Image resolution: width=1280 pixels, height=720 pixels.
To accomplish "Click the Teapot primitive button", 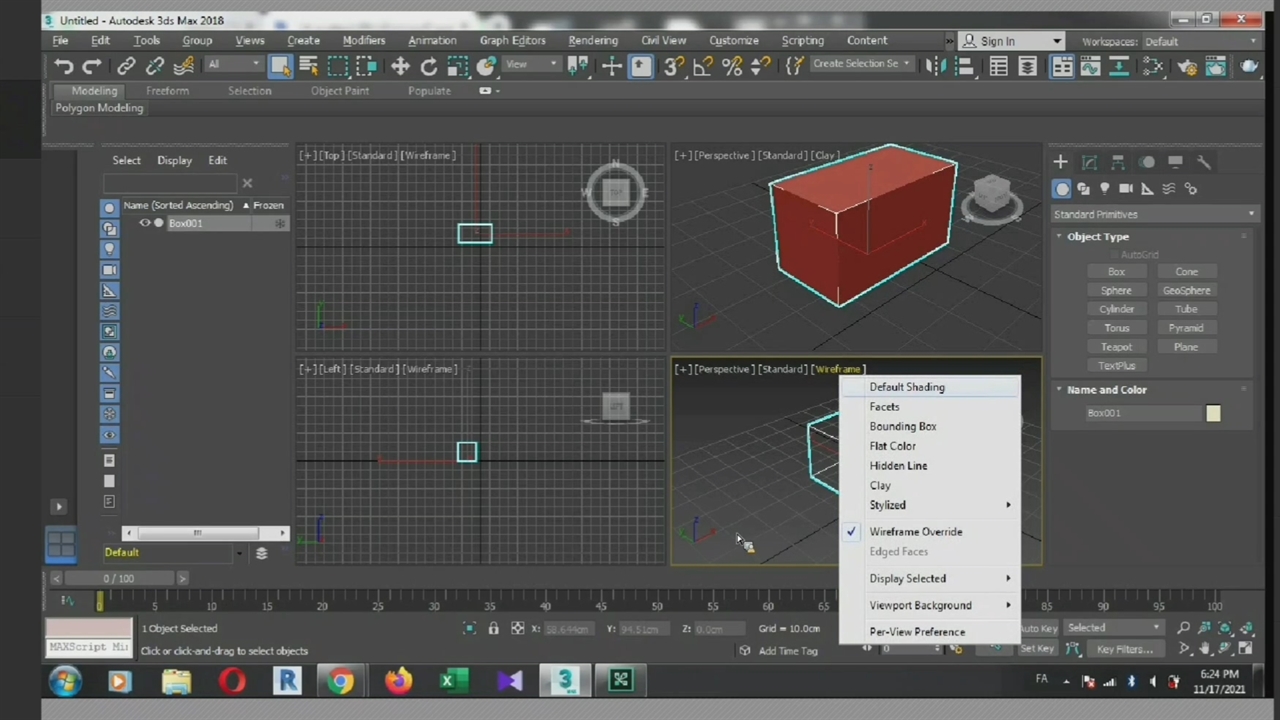I will 1116,347.
